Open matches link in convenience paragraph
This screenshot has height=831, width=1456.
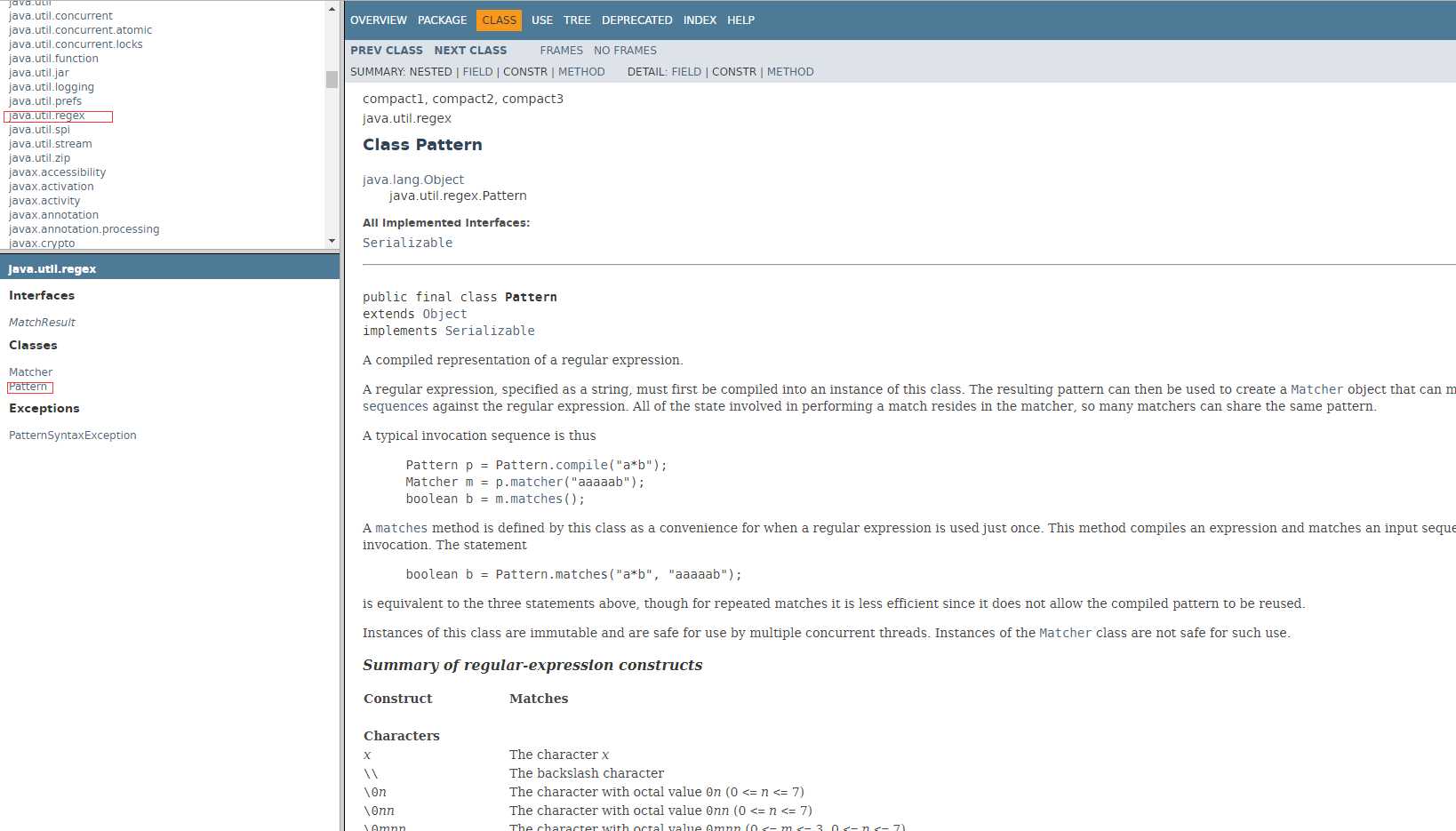click(401, 528)
